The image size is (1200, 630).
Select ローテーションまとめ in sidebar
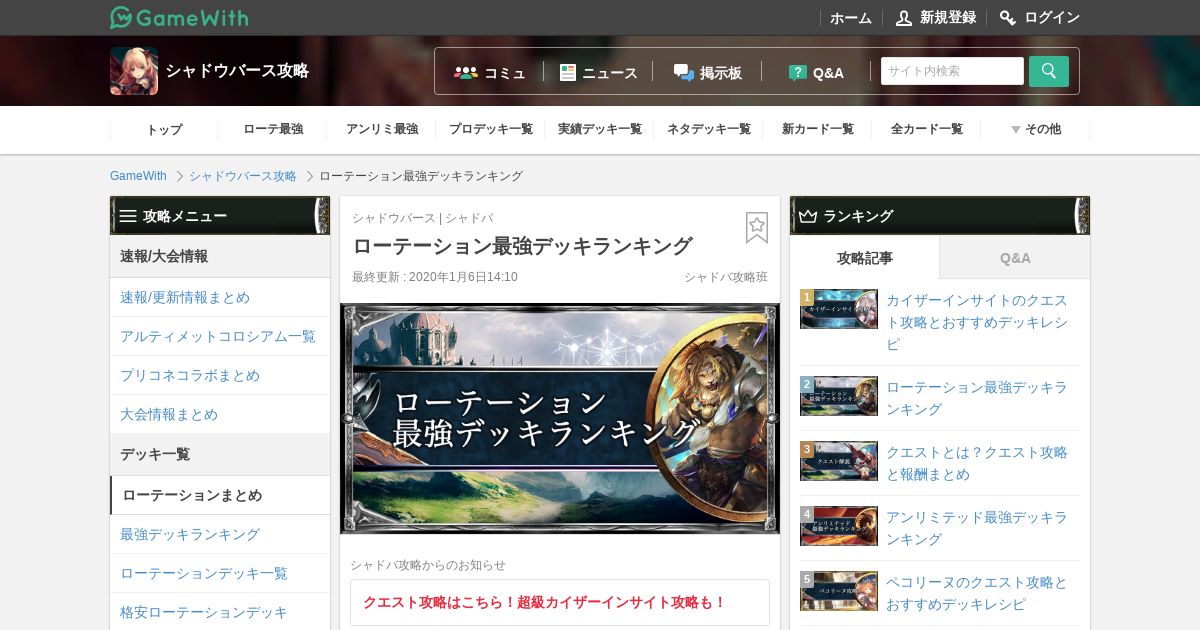(220, 495)
